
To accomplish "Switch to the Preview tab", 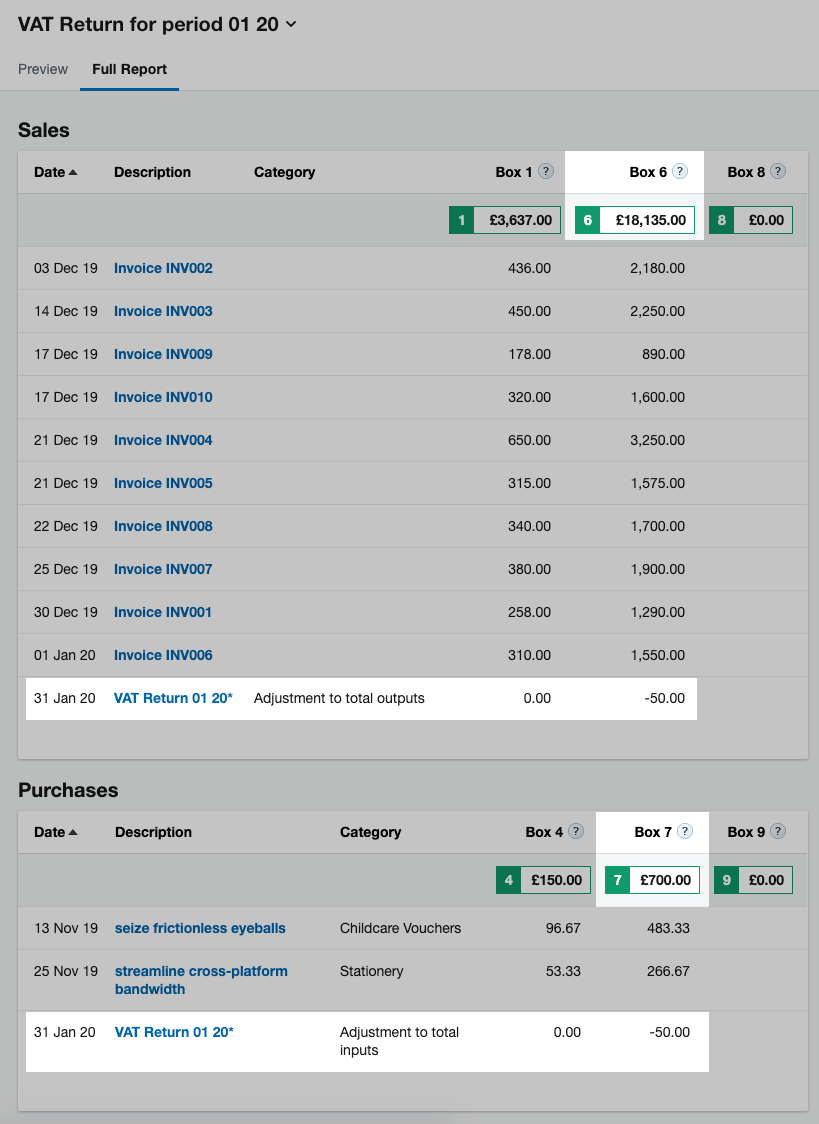I will (43, 69).
